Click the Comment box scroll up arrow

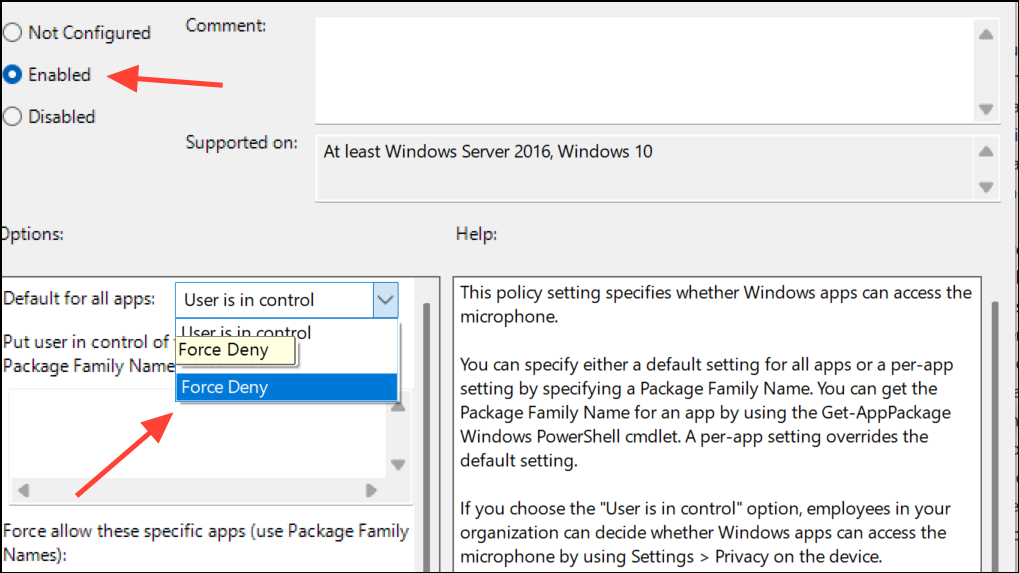pyautogui.click(x=986, y=34)
